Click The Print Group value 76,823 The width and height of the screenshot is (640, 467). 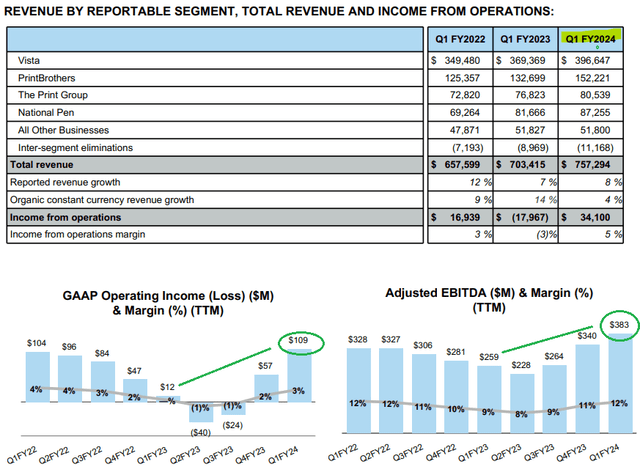click(530, 95)
